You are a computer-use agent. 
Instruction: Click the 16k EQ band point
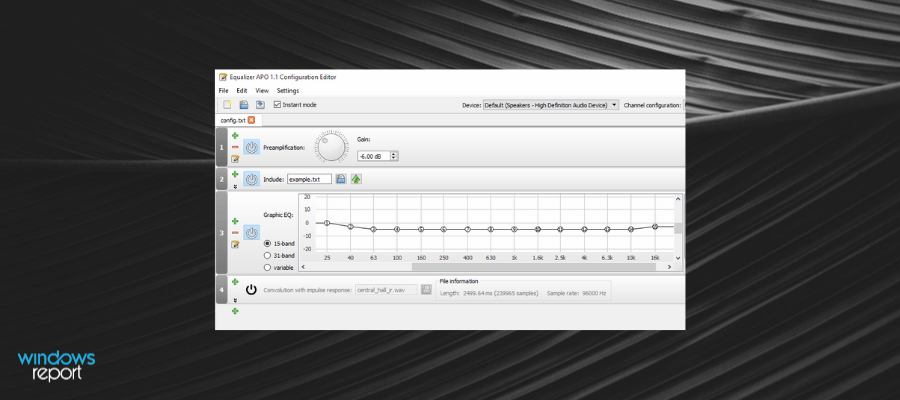[654, 227]
